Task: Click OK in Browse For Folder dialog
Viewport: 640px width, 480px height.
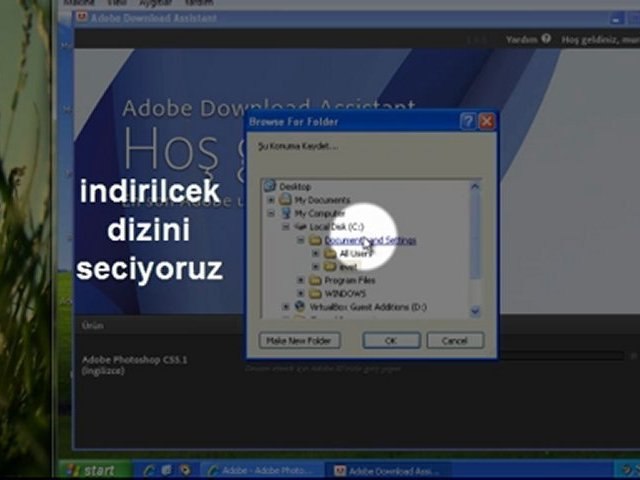Action: 391,340
